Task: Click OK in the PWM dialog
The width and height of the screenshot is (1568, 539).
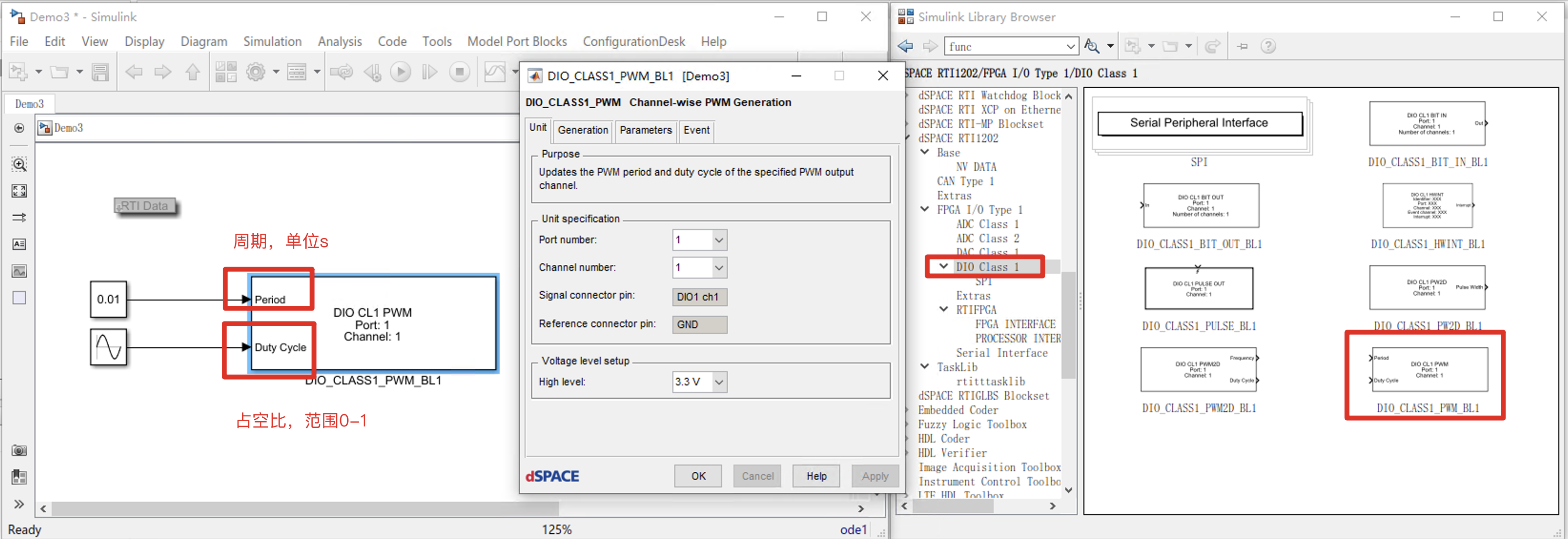Action: tap(698, 476)
